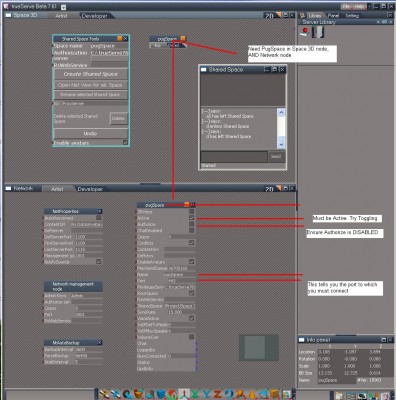The height and width of the screenshot is (400, 396).
Task: Toggle the Conflicts checkbox
Action: pyautogui.click(x=191, y=242)
